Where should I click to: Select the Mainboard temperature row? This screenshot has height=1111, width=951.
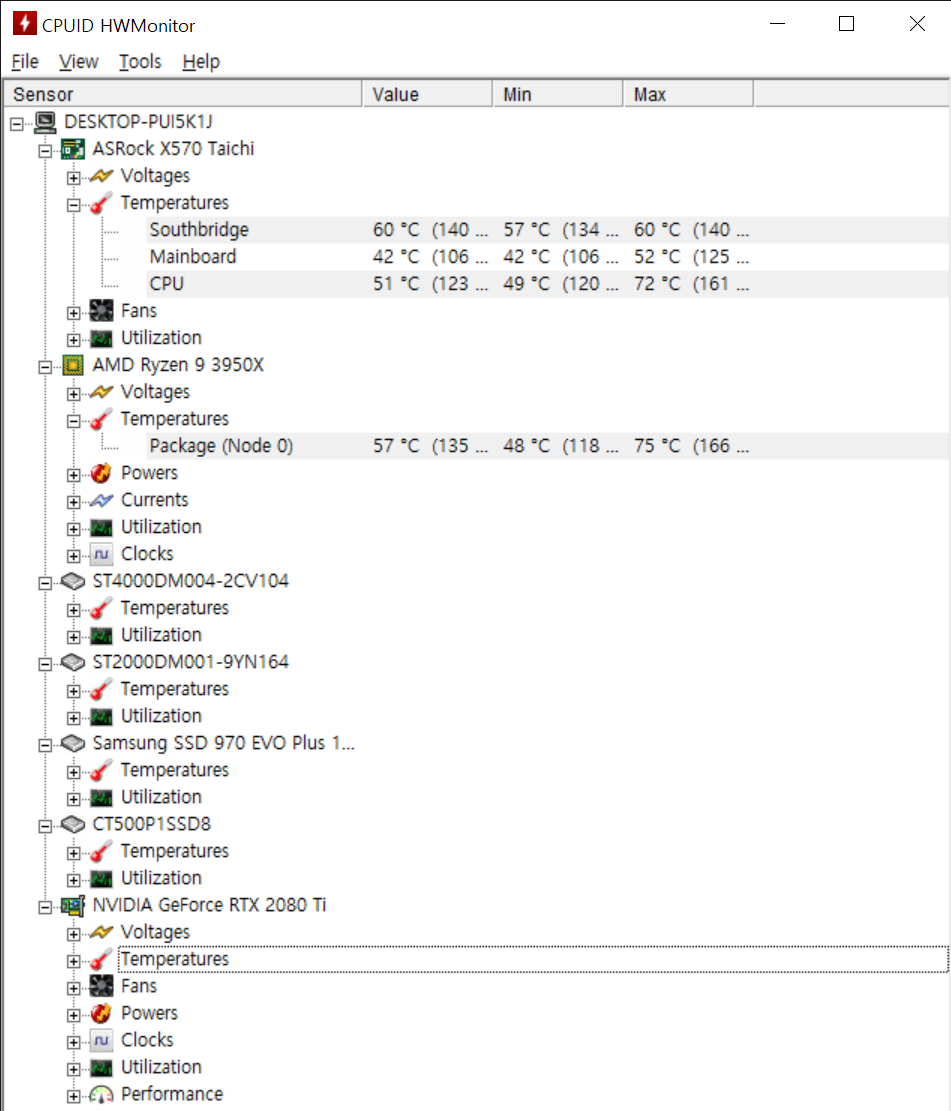point(548,256)
